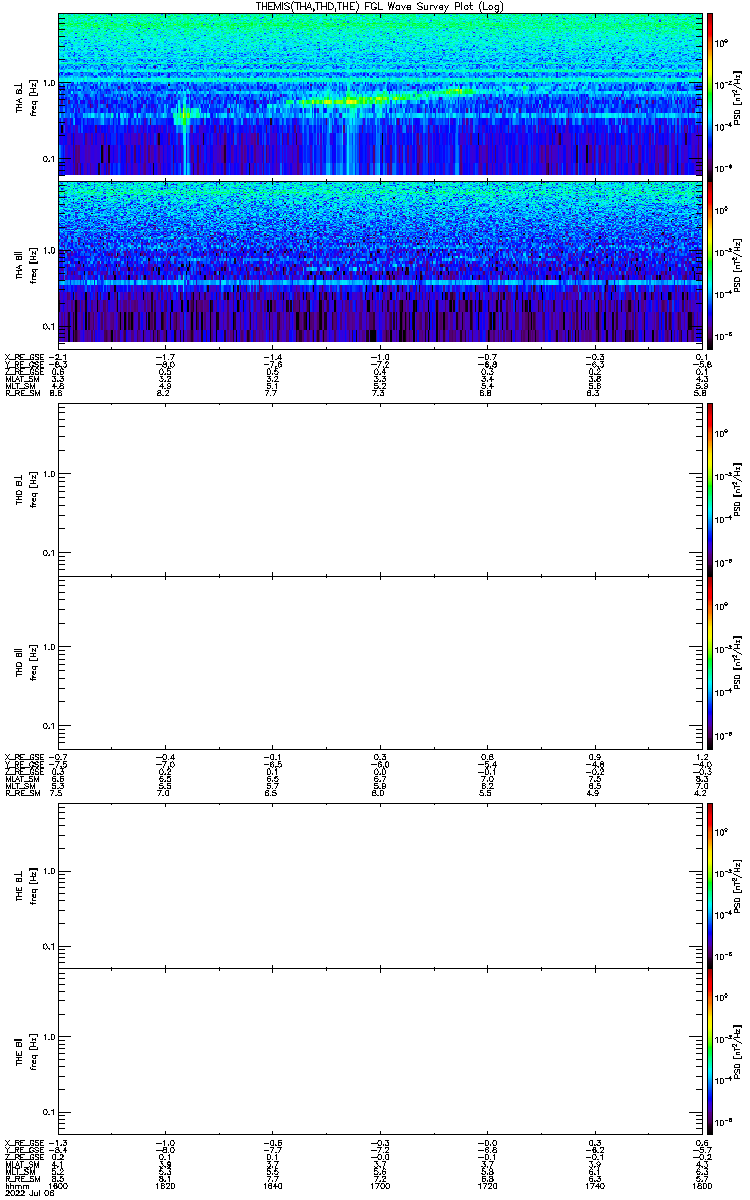Click the 1740 time tick label
This screenshot has width=750, height=1200.
[x=593, y=1186]
